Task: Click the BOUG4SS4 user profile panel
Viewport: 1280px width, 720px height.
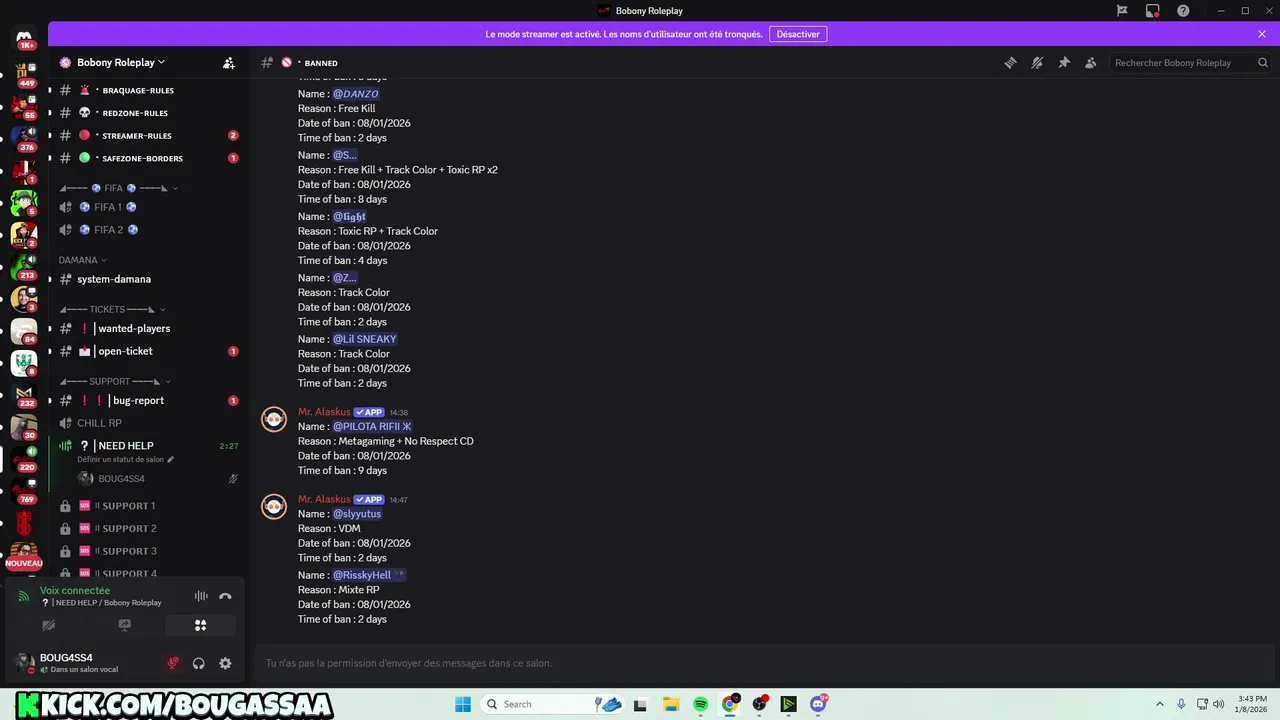Action: click(x=84, y=663)
